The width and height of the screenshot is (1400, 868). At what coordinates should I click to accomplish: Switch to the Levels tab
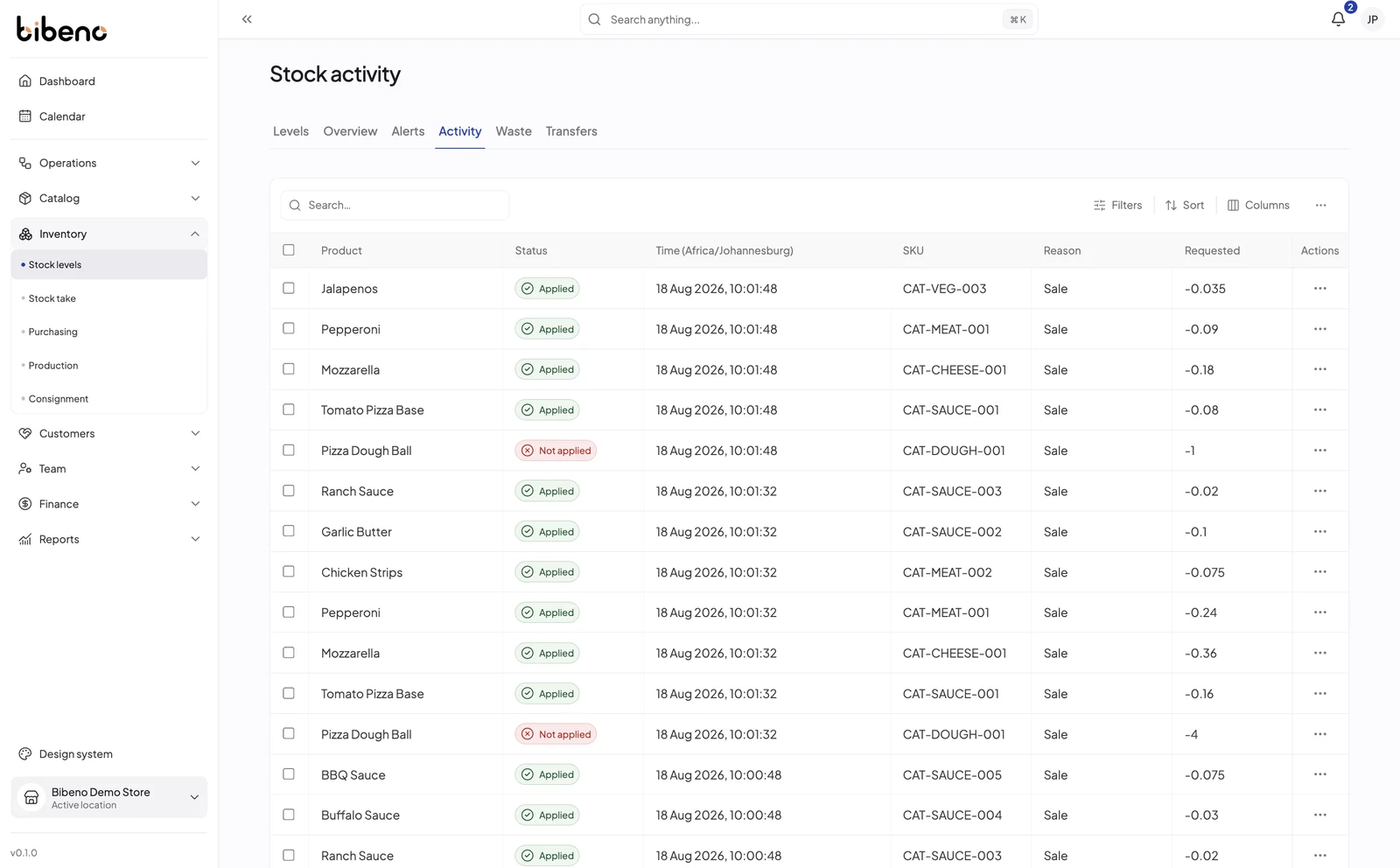click(x=290, y=131)
